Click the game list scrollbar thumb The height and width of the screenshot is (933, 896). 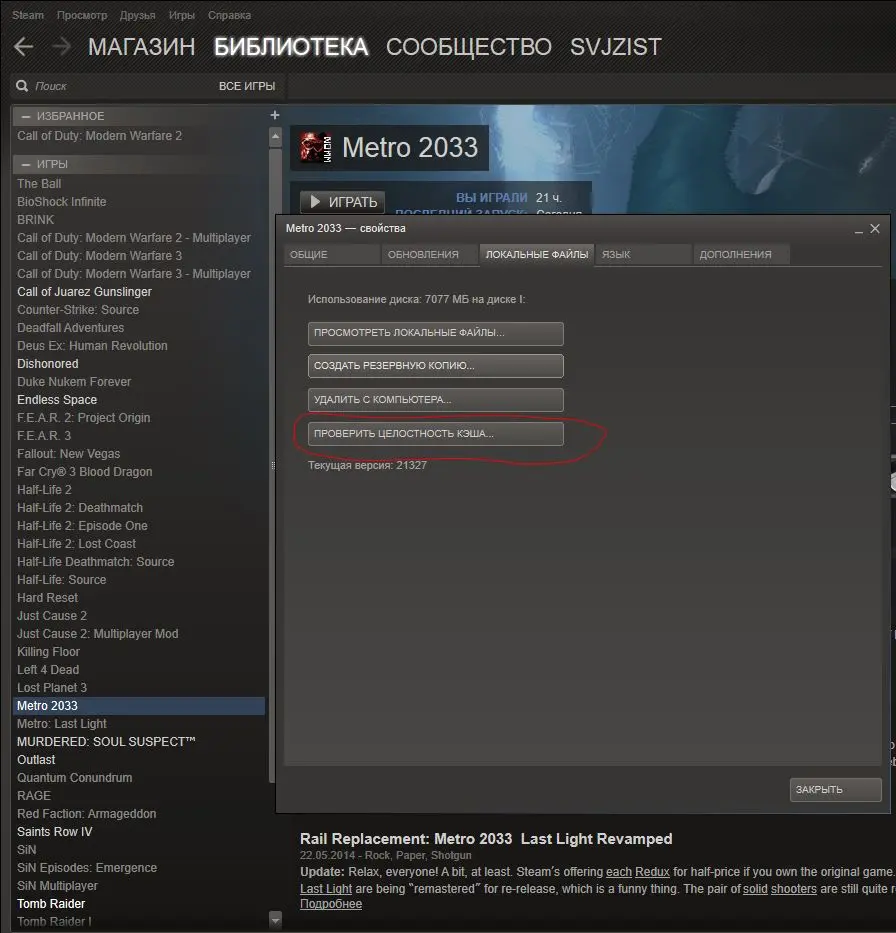point(273,464)
